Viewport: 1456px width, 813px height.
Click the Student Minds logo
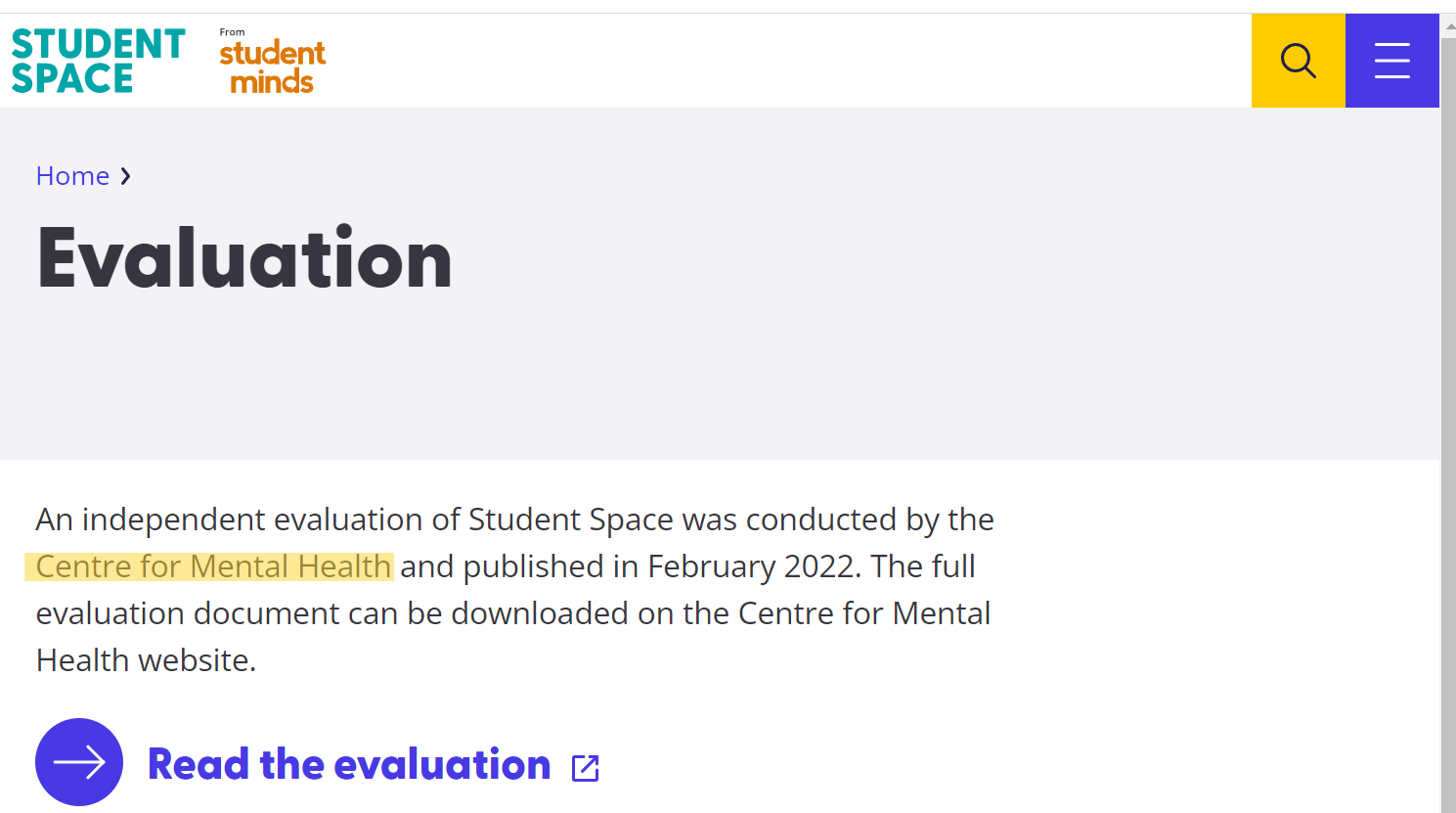(x=272, y=67)
